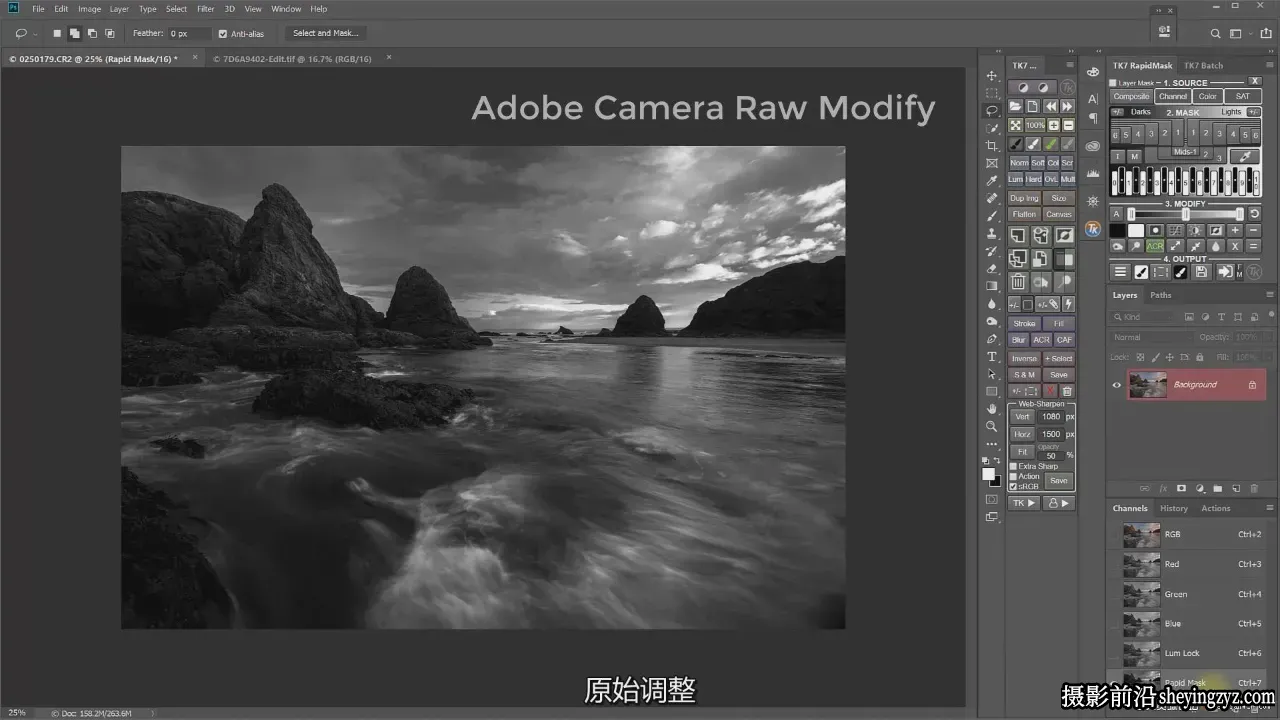
Task: Open the layer blend mode Normal dropdown
Action: click(1151, 337)
